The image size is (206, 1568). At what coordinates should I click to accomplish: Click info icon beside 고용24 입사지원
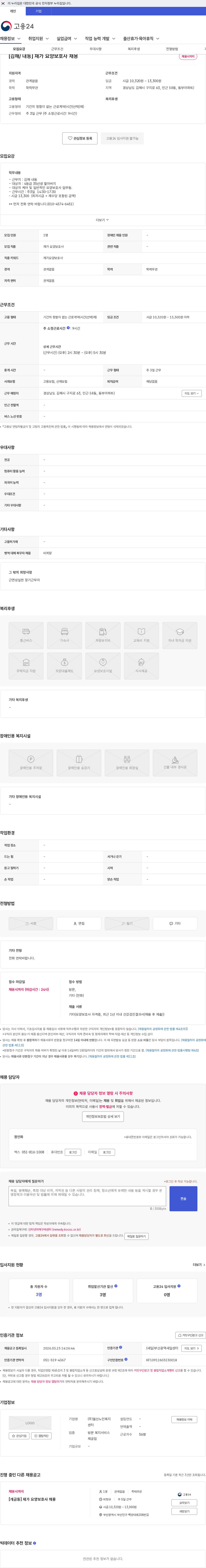179,1286
